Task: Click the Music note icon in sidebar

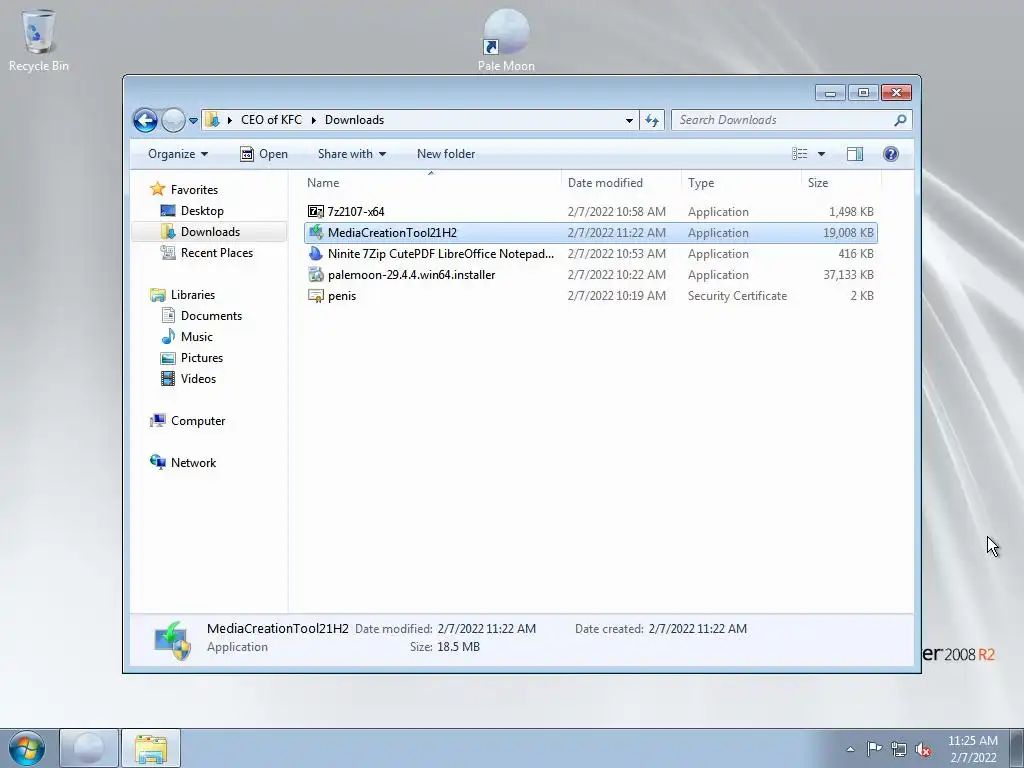Action: point(168,336)
